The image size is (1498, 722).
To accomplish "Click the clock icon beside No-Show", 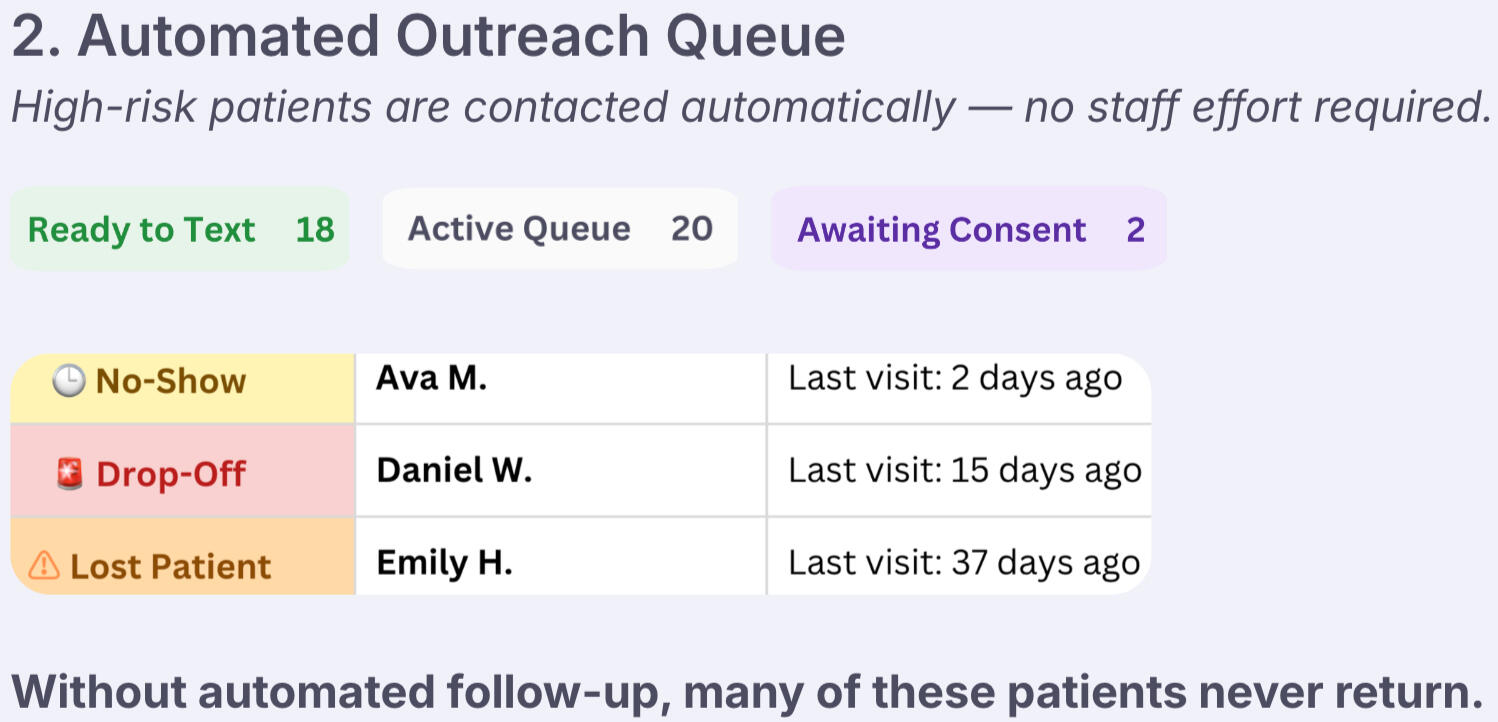I will [68, 381].
